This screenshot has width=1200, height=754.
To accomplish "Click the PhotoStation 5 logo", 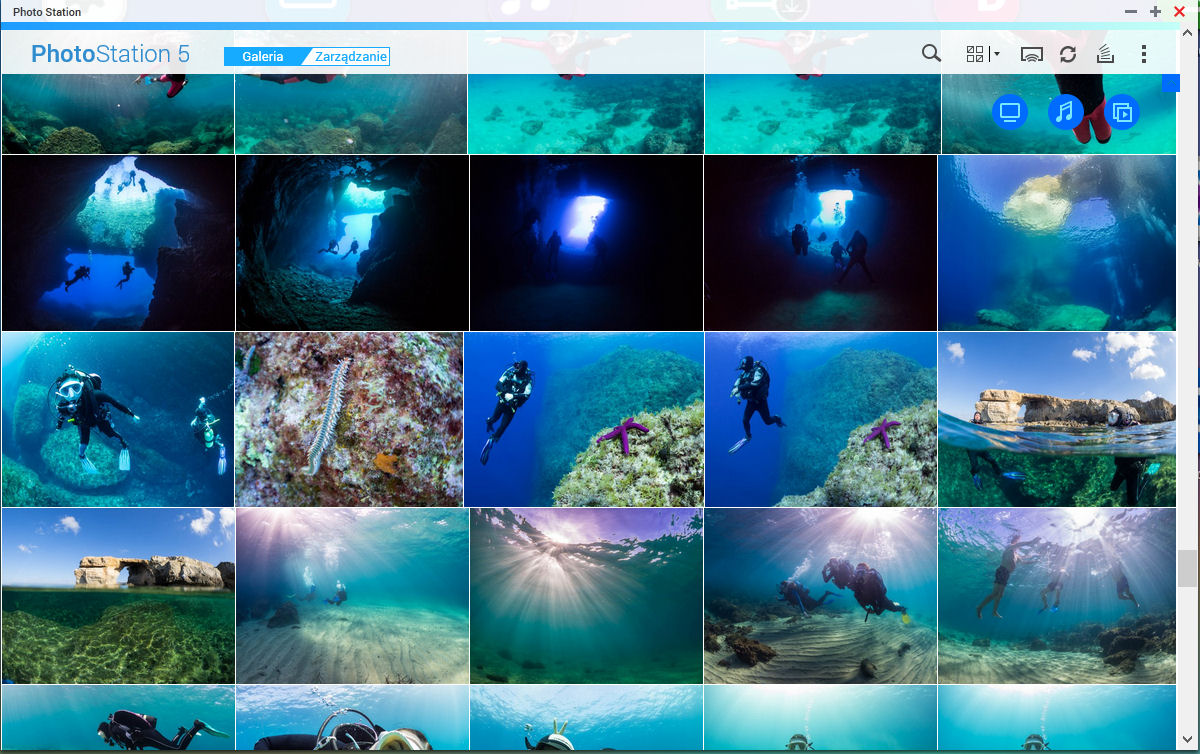I will [x=110, y=54].
